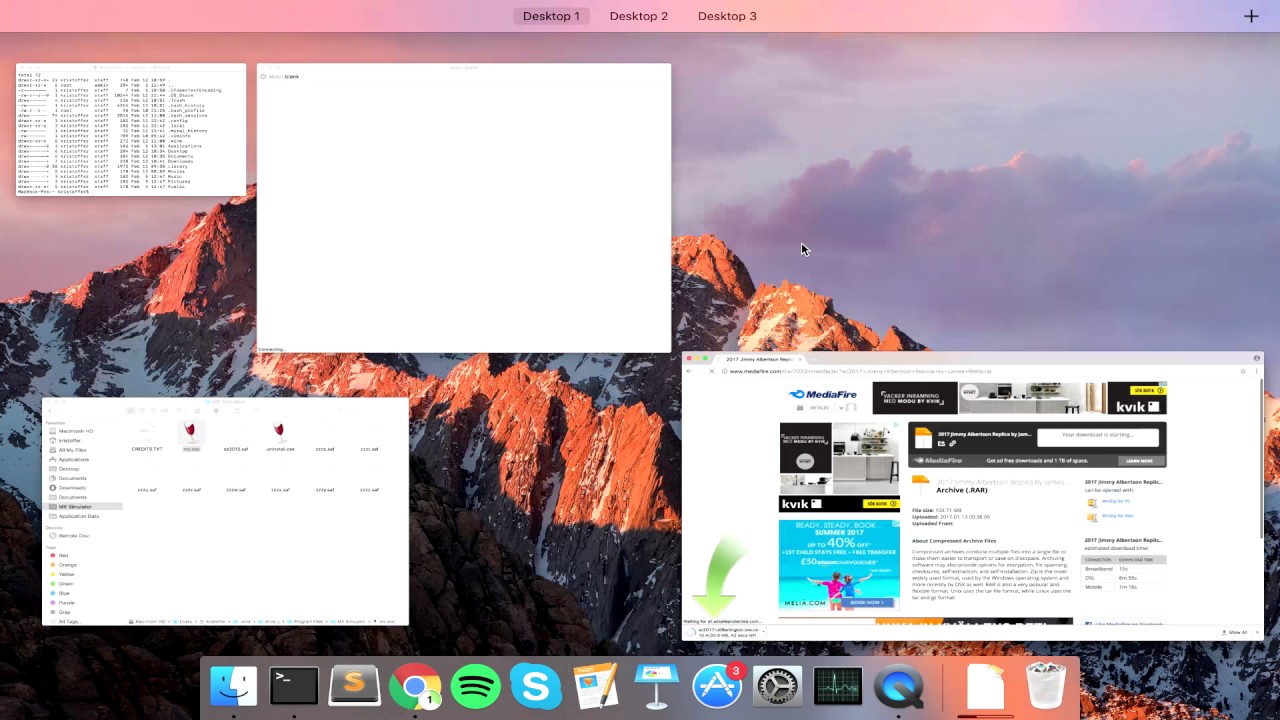The height and width of the screenshot is (720, 1280).
Task: Select the Green tag in the Finder sidebar
Action: pyautogui.click(x=64, y=584)
